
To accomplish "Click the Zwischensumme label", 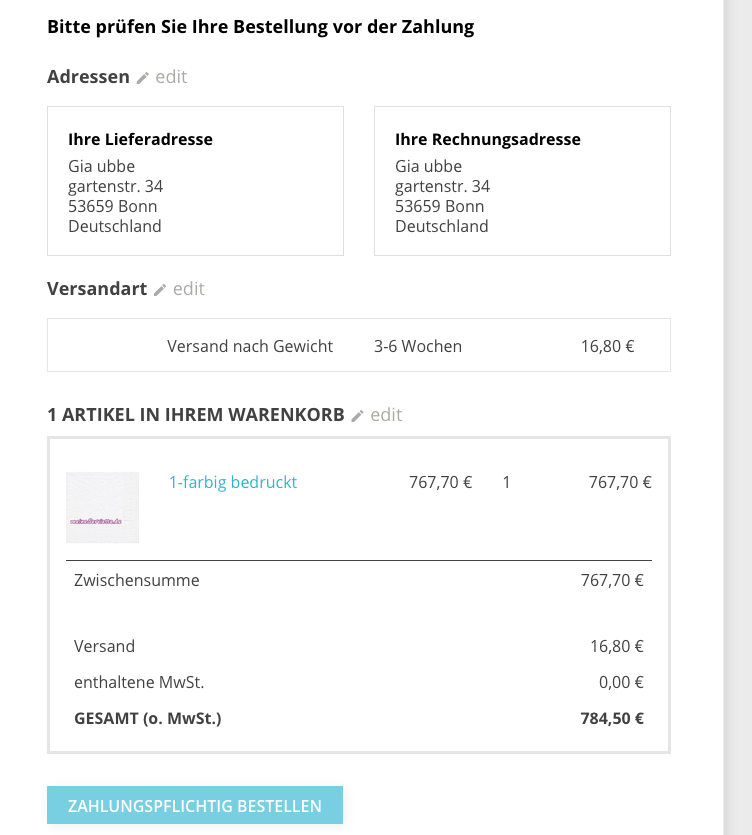I will pyautogui.click(x=137, y=580).
